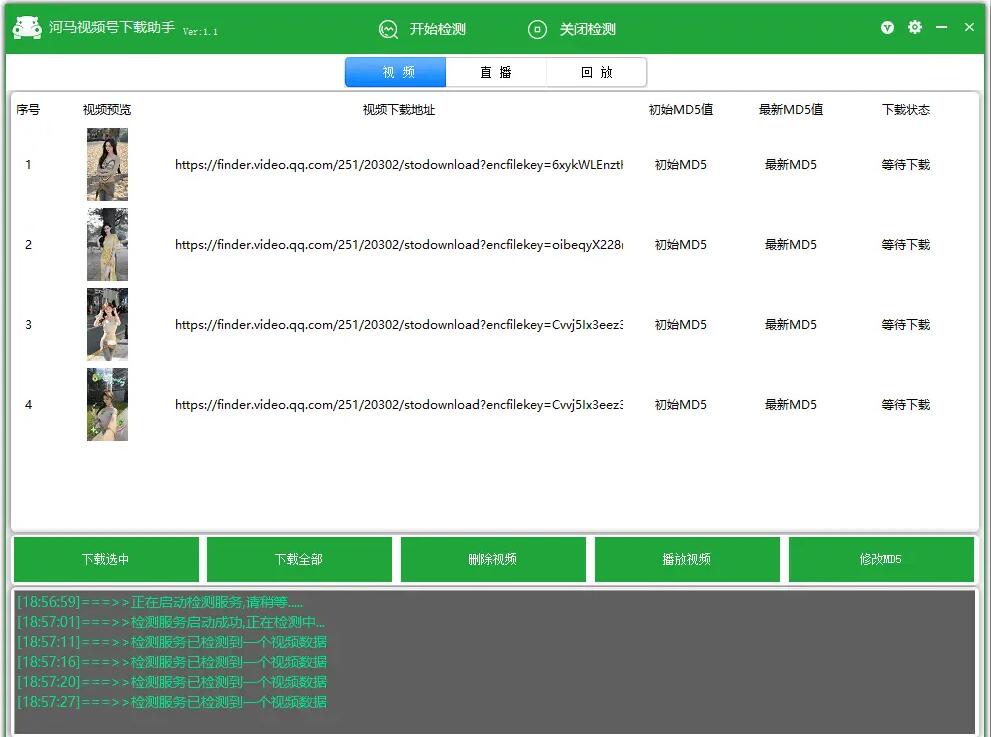This screenshot has width=991, height=737.
Task: Click the 河马视频号下载助手 title text
Action: click(112, 27)
